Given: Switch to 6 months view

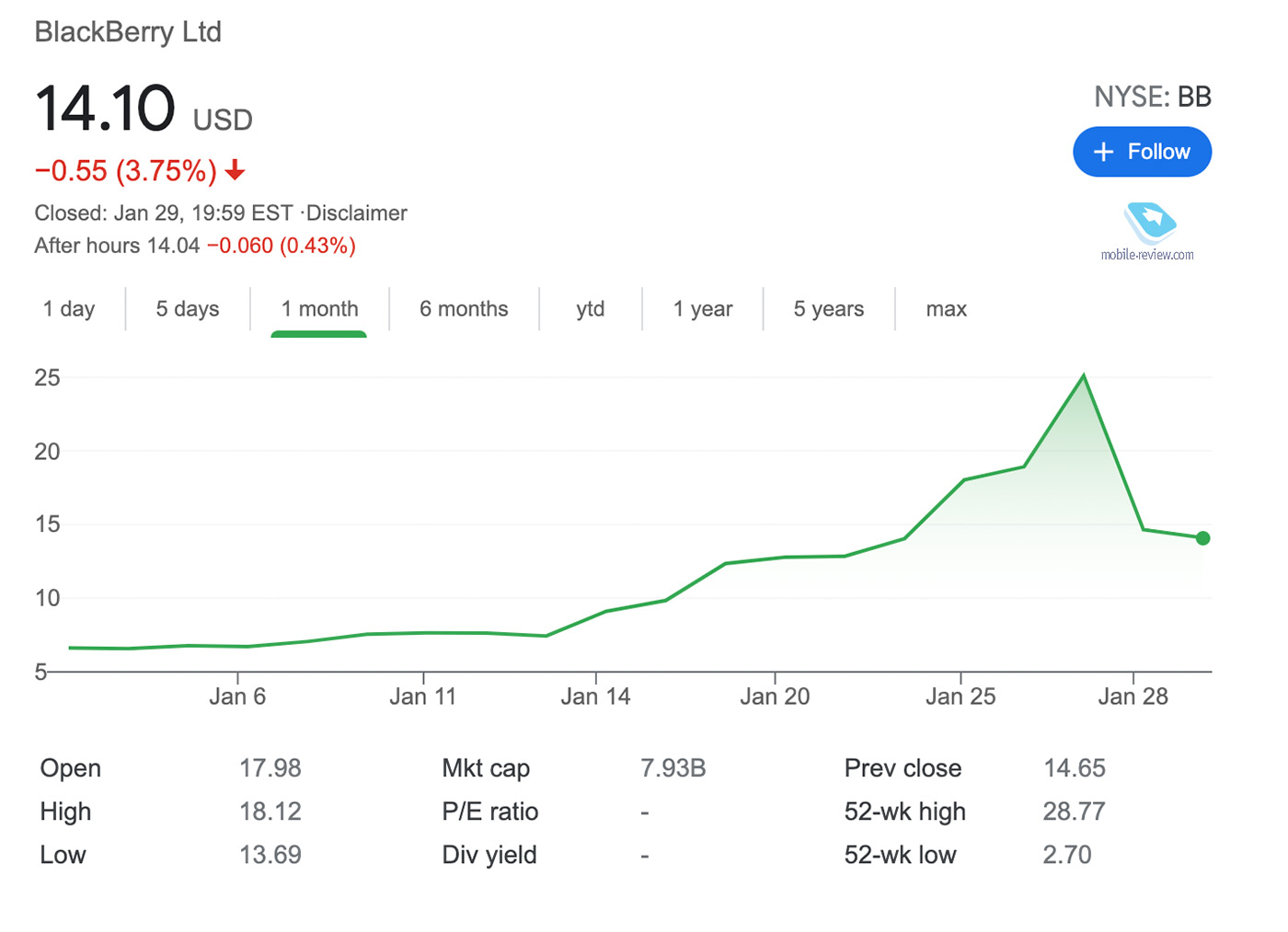Looking at the screenshot, I should pyautogui.click(x=464, y=309).
